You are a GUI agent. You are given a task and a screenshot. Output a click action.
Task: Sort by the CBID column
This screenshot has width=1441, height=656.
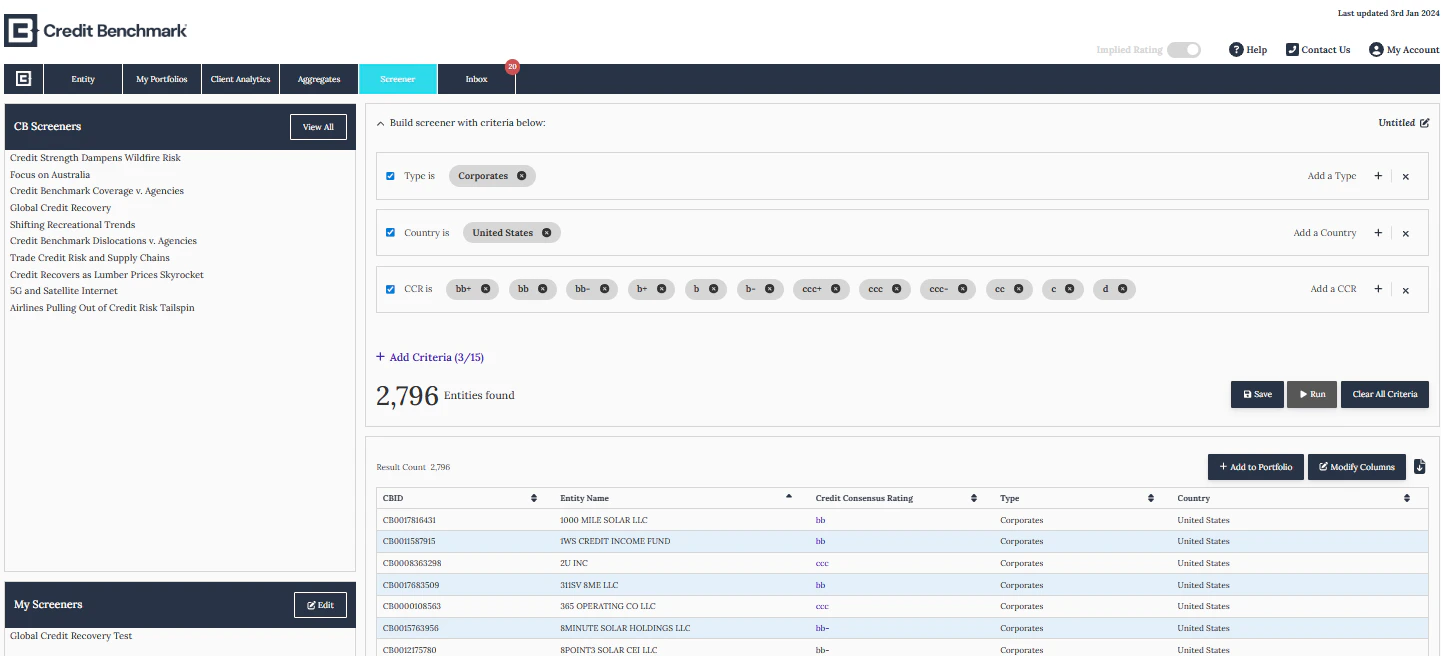pos(534,498)
